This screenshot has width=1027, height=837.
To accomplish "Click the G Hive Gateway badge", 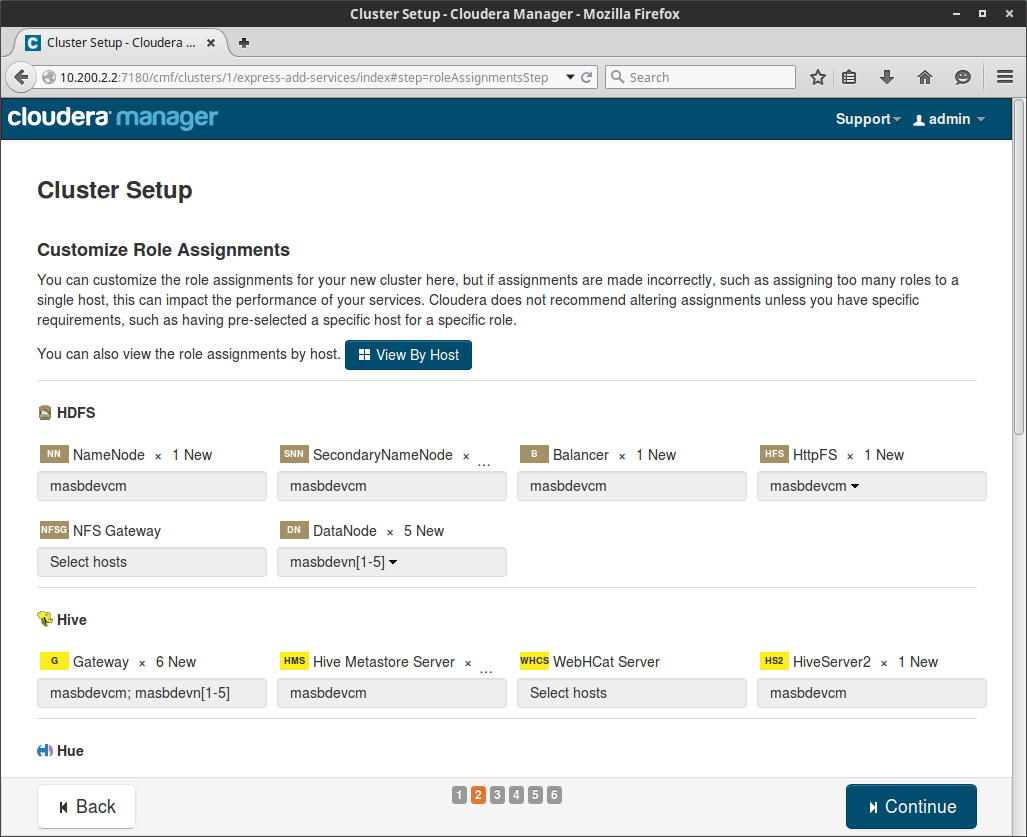I will pos(54,661).
